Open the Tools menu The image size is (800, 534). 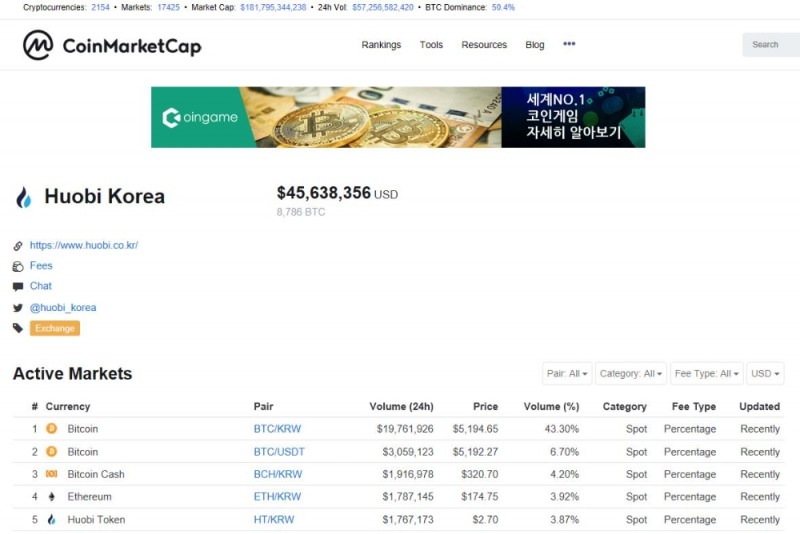(431, 45)
